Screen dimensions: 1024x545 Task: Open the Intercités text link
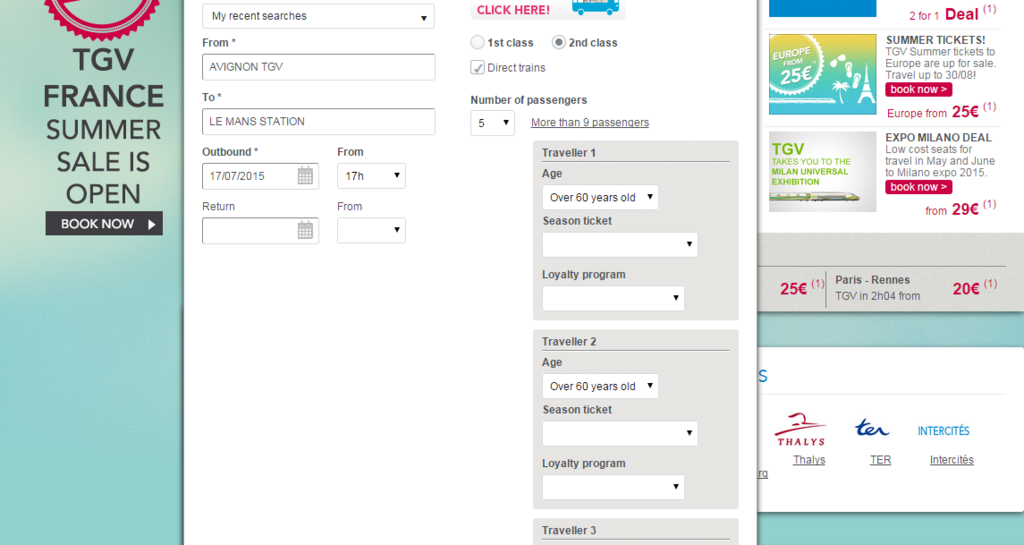point(952,460)
